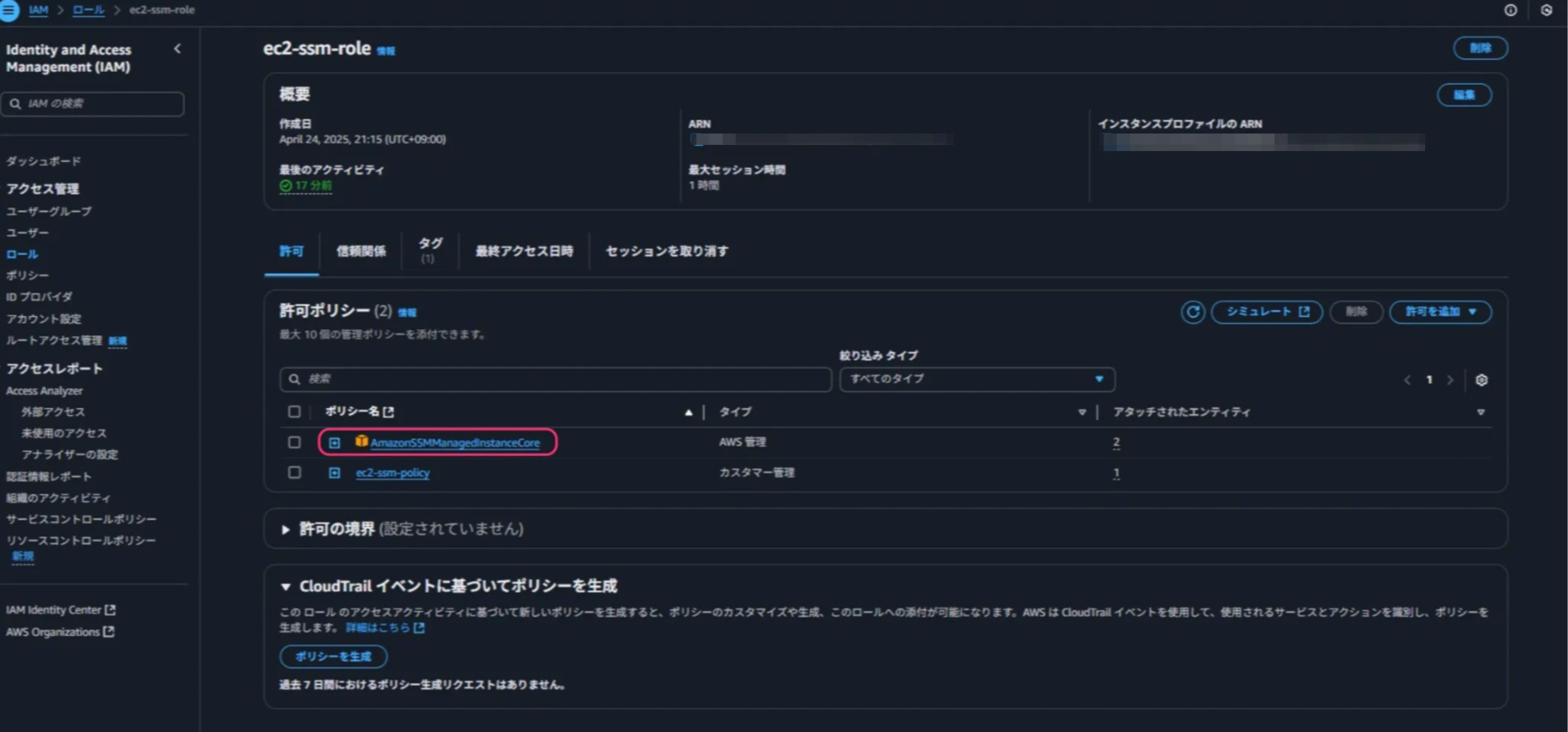Select the ec2-ssm-policy checkbox

pos(294,472)
